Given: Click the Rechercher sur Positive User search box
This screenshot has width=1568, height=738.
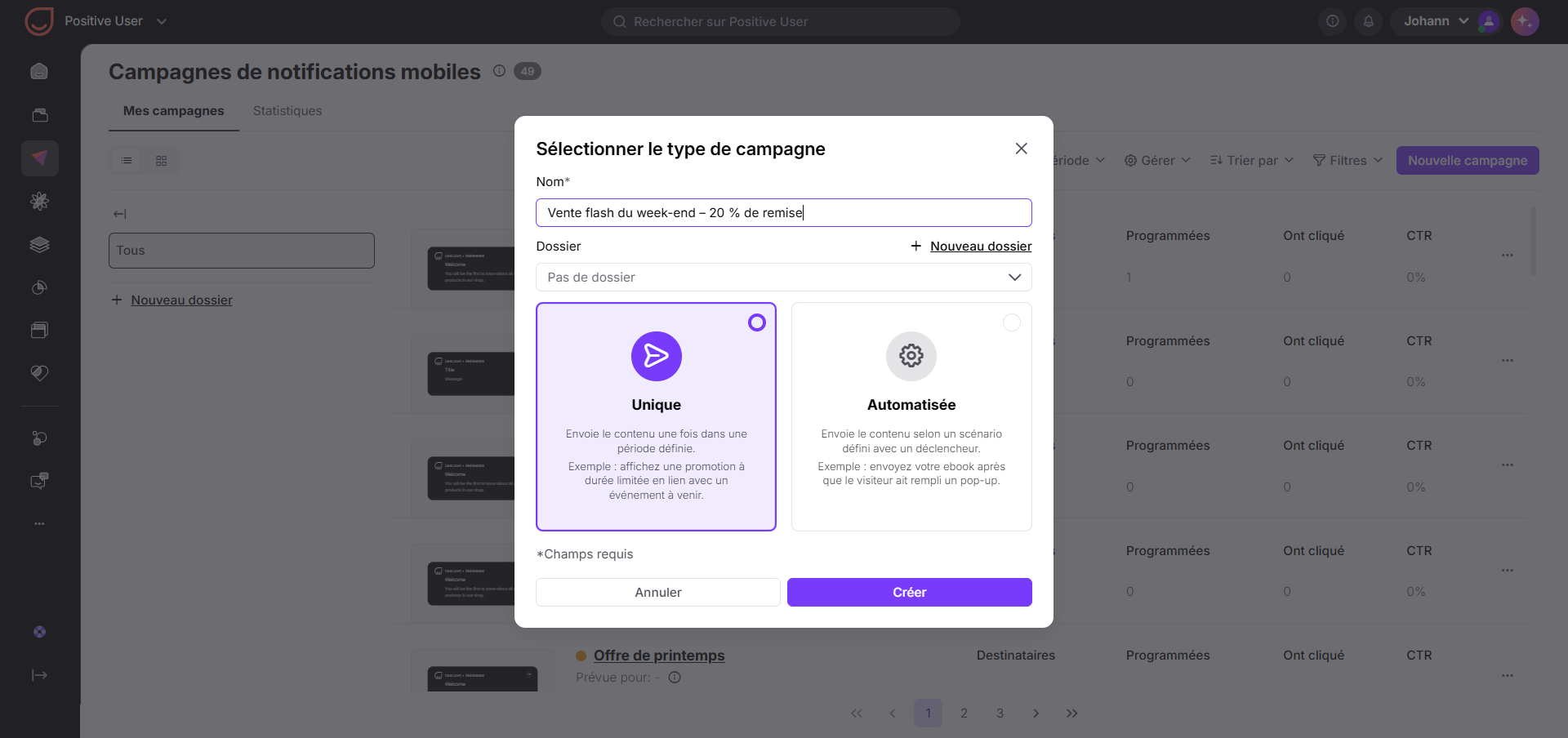Looking at the screenshot, I should [781, 22].
